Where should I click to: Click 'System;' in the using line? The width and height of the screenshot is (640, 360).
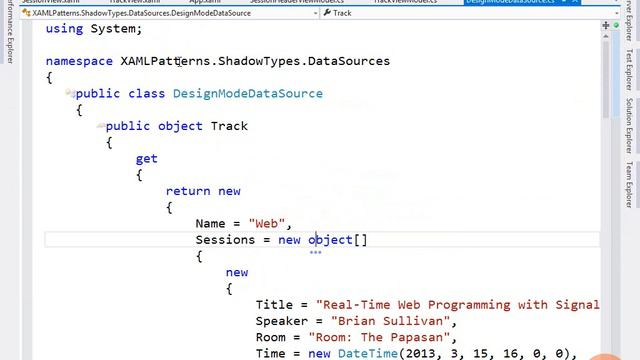[116, 29]
